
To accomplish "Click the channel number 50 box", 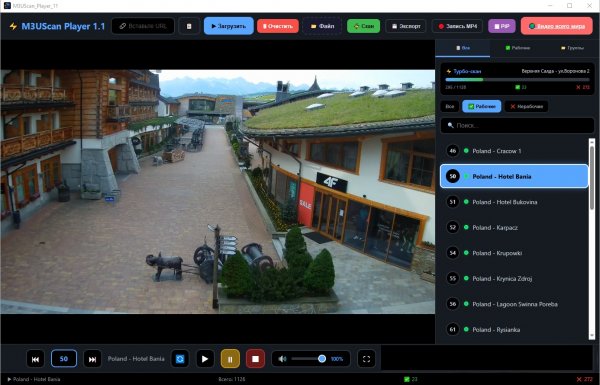I will [x=64, y=359].
